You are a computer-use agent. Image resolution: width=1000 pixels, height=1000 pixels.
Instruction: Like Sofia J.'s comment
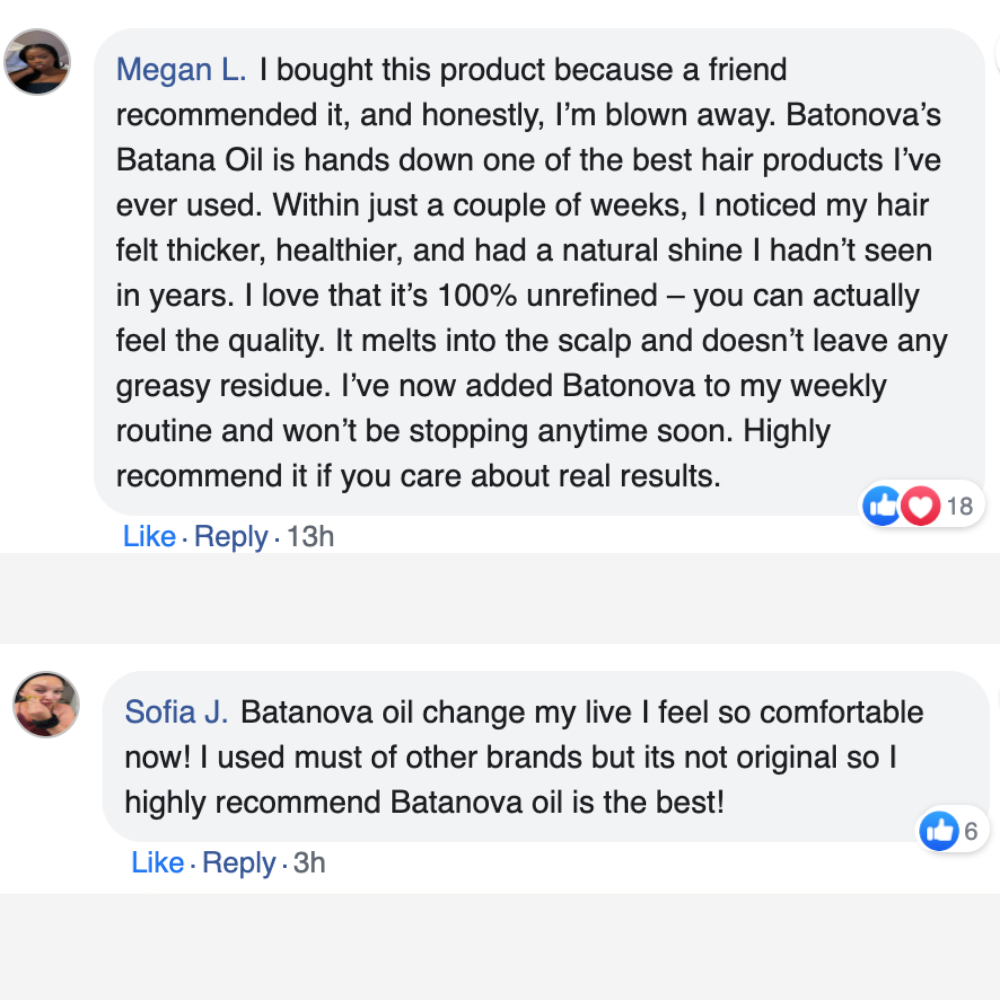click(x=158, y=863)
